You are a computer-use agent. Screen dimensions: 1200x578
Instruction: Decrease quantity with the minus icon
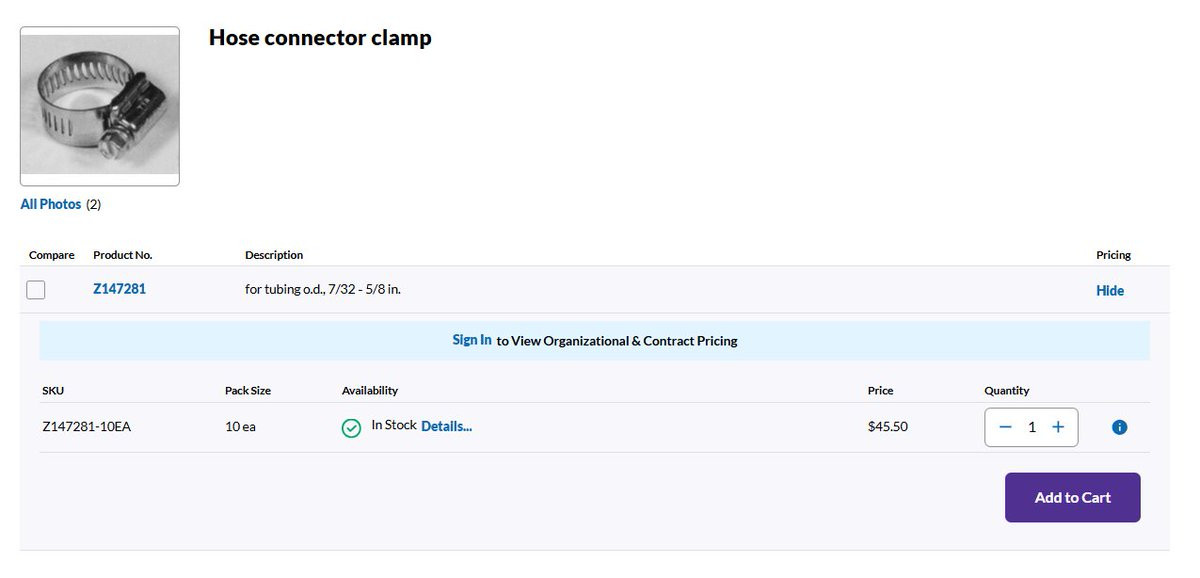point(1005,427)
